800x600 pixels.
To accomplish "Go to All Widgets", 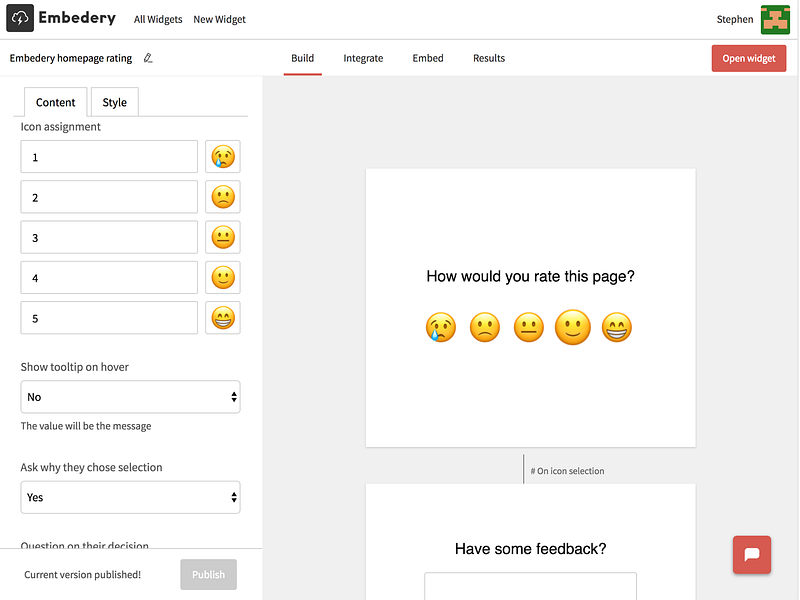I will (x=158, y=19).
